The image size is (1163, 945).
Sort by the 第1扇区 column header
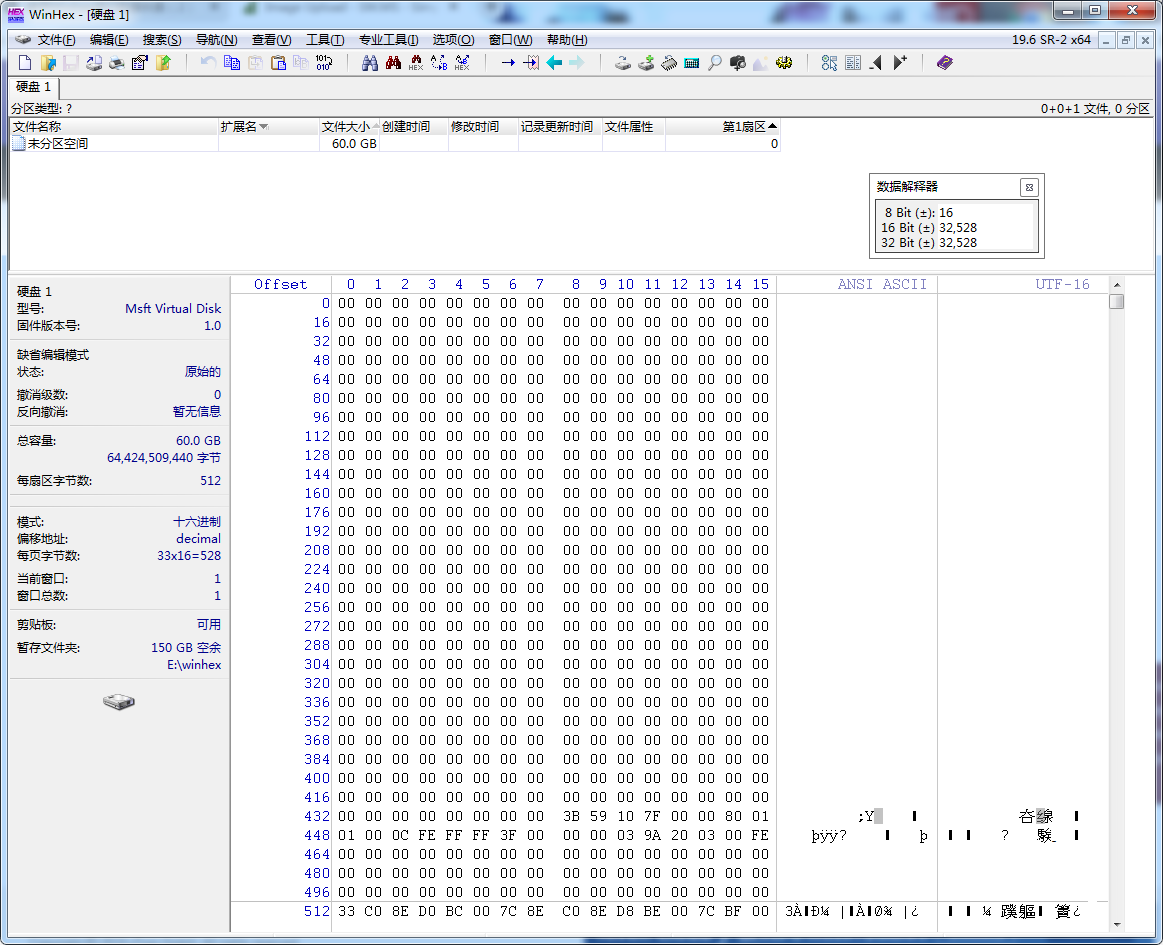point(722,127)
